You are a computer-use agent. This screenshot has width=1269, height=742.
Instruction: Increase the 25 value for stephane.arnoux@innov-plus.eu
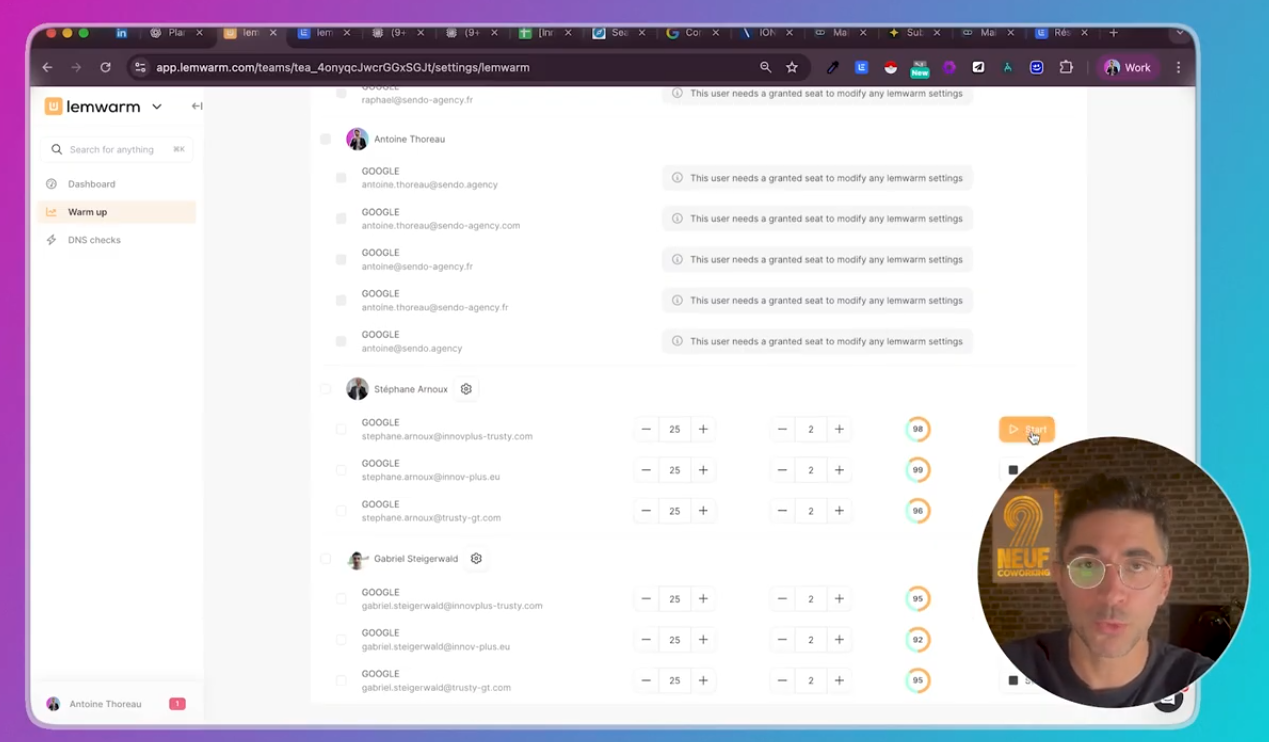[x=703, y=470]
